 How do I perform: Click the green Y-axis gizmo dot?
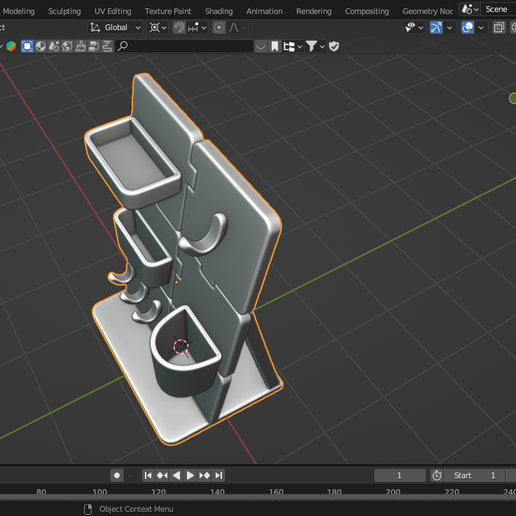point(513,98)
